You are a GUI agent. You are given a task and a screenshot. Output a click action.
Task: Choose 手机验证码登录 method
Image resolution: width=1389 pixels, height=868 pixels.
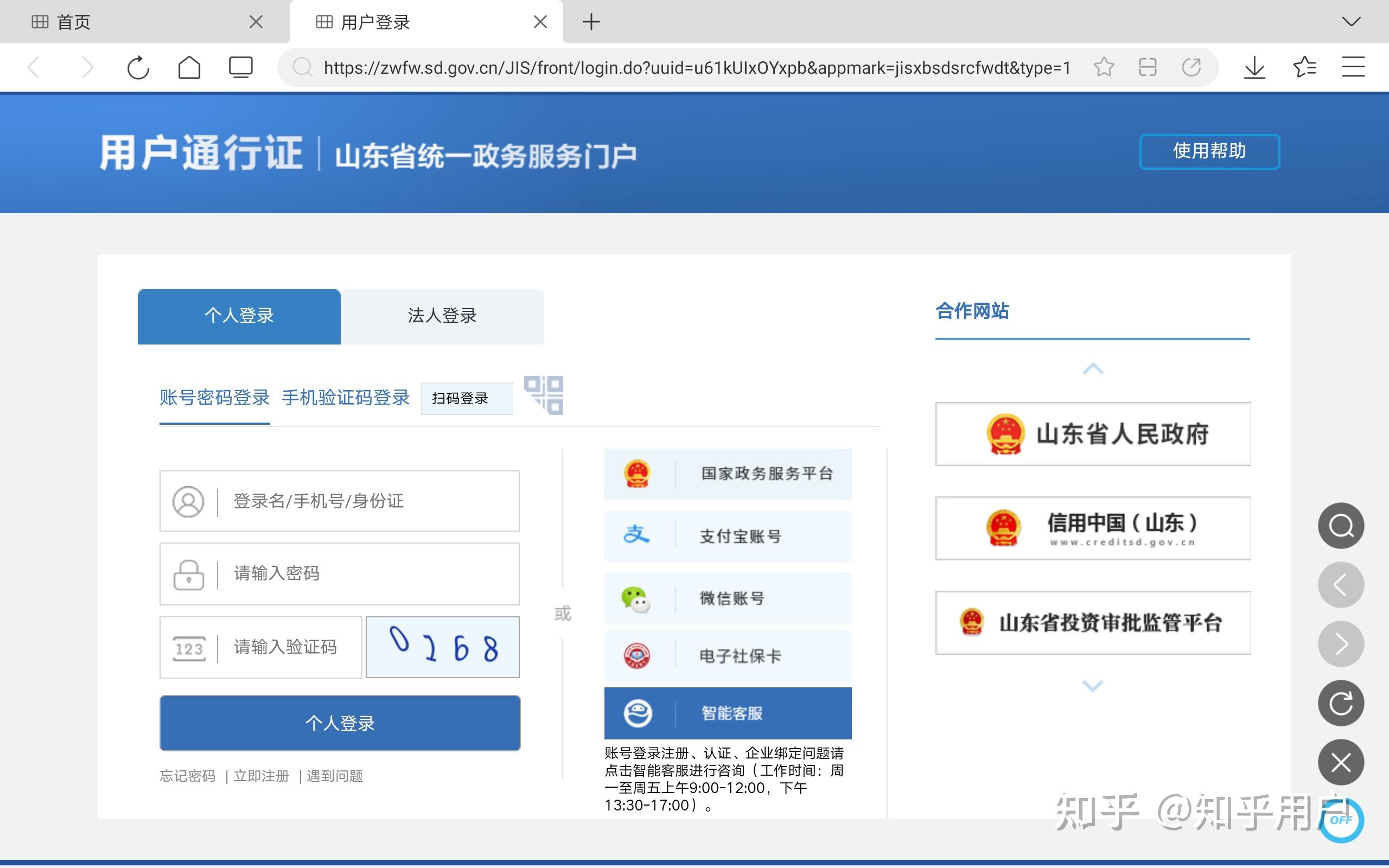point(346,398)
